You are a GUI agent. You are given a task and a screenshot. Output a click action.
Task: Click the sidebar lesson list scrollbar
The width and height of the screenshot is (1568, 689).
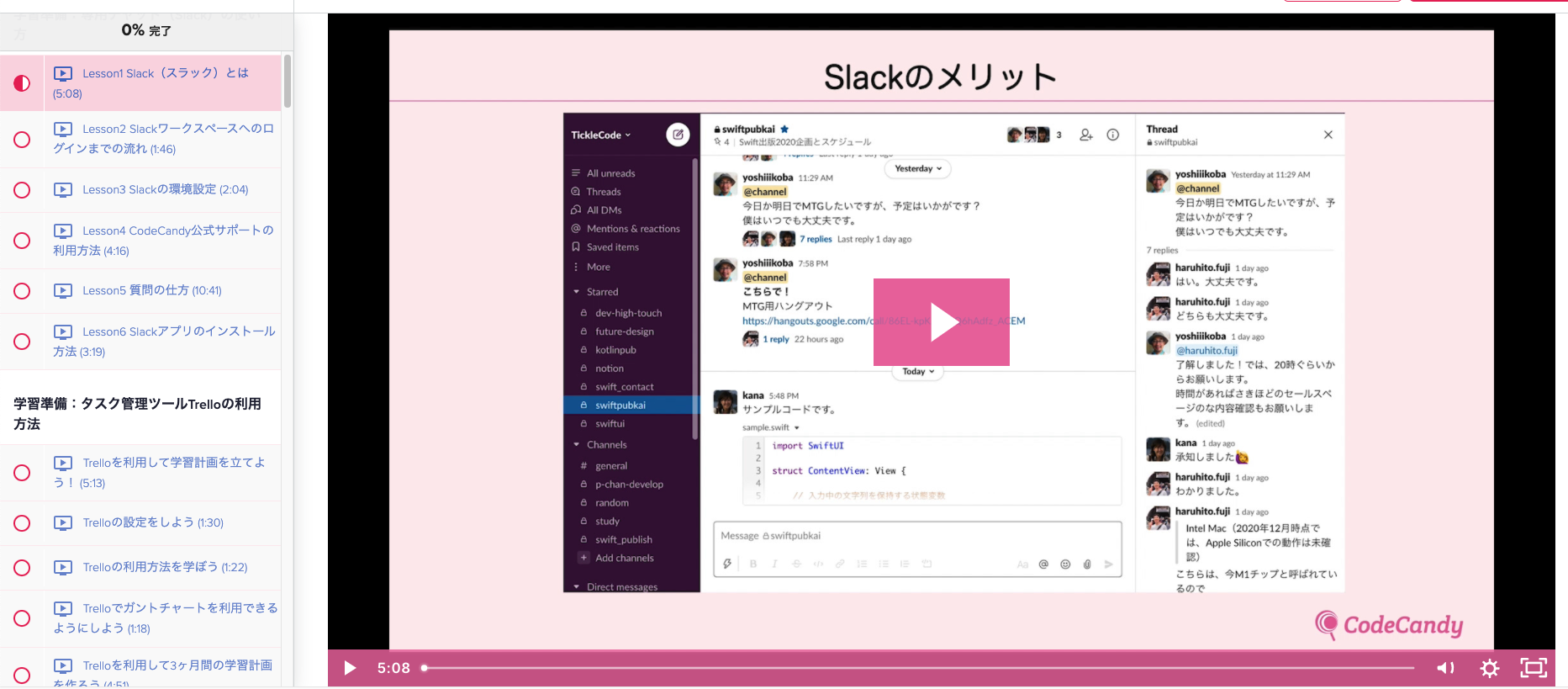(x=288, y=82)
